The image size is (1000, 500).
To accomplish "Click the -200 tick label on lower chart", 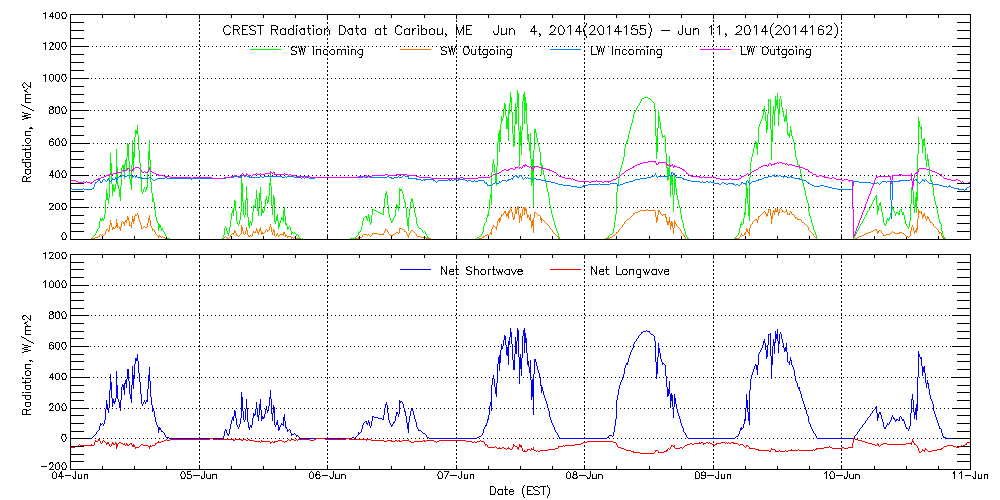I will click(x=51, y=467).
